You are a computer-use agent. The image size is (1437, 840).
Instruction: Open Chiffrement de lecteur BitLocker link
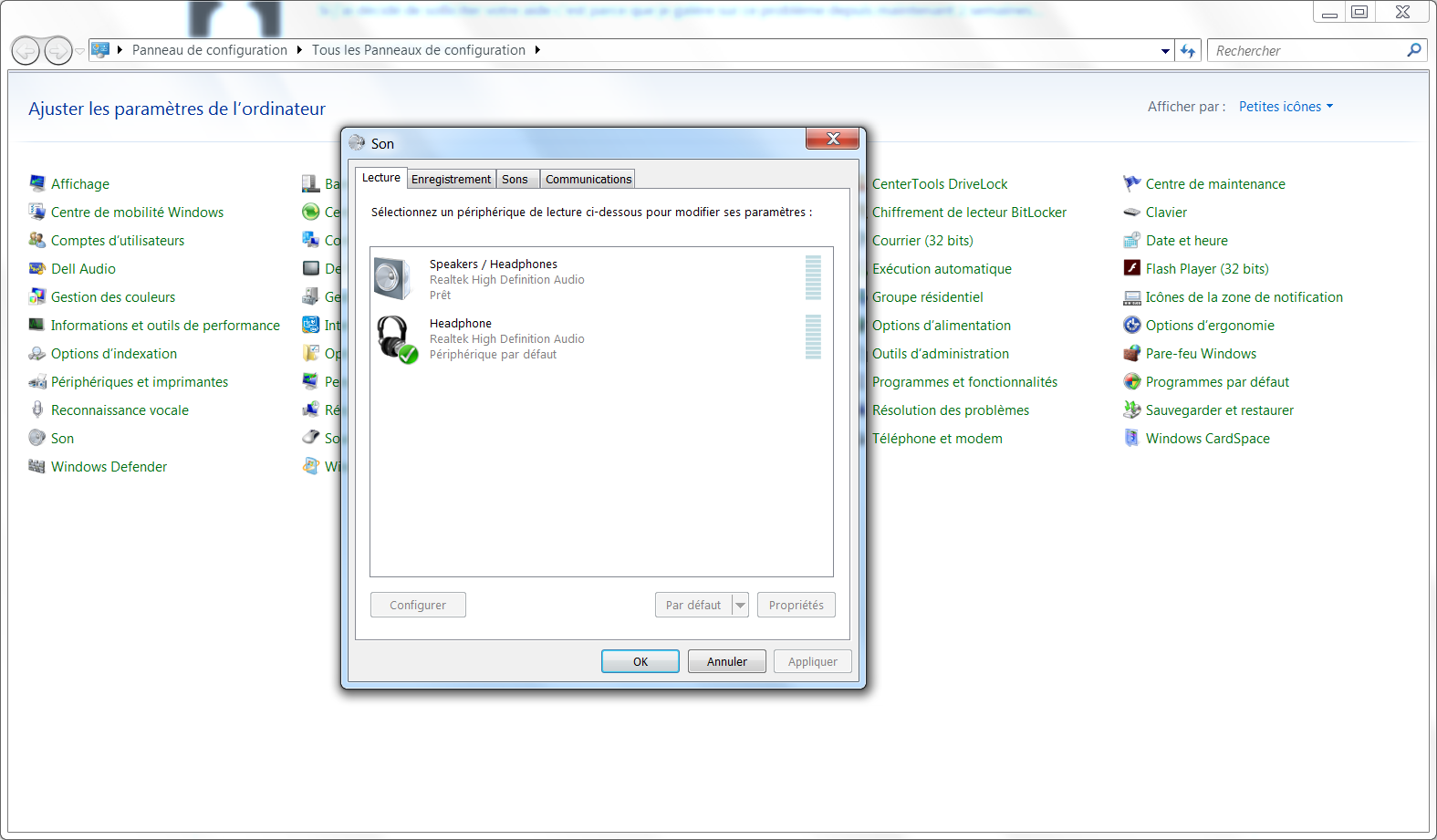(969, 212)
